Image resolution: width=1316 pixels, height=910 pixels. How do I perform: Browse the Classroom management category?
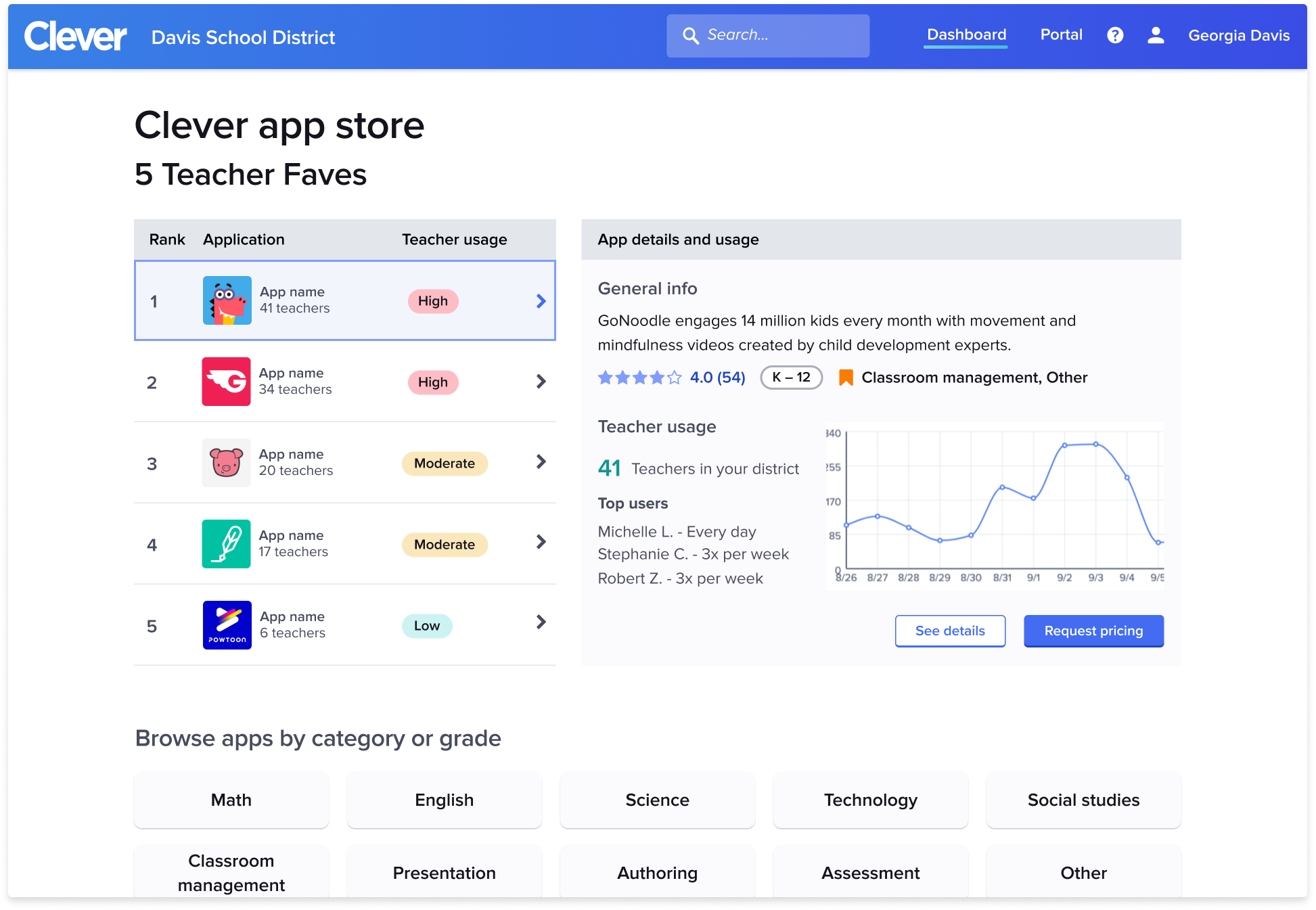tap(231, 872)
